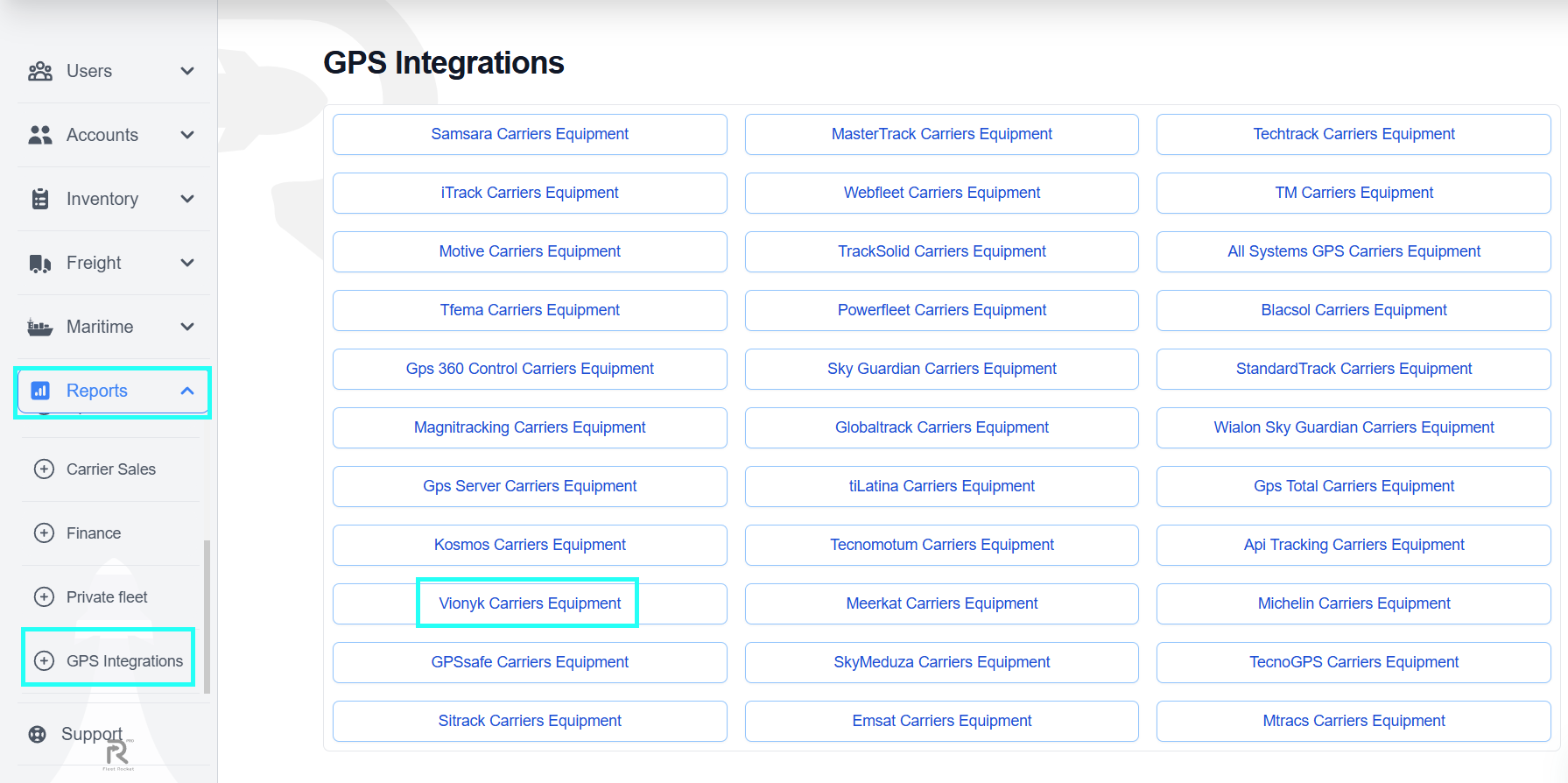The width and height of the screenshot is (1568, 783).
Task: Select Carrier Sales in the sidebar
Action: 111,469
